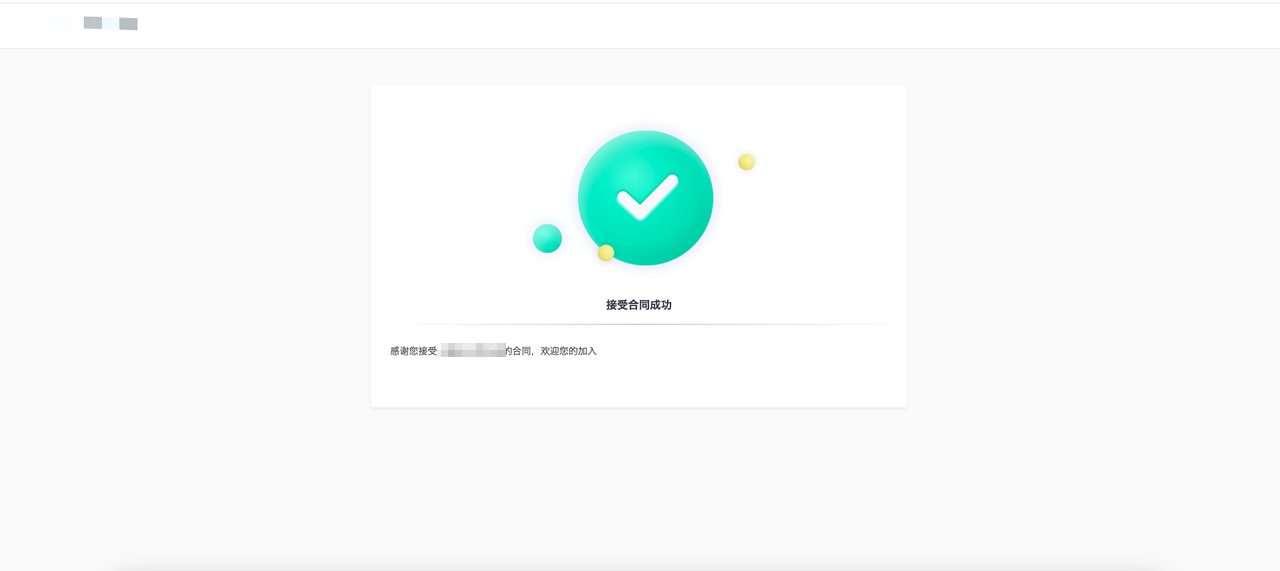Click empty white space below the thank-you message
The width and height of the screenshot is (1280, 571).
(x=639, y=383)
